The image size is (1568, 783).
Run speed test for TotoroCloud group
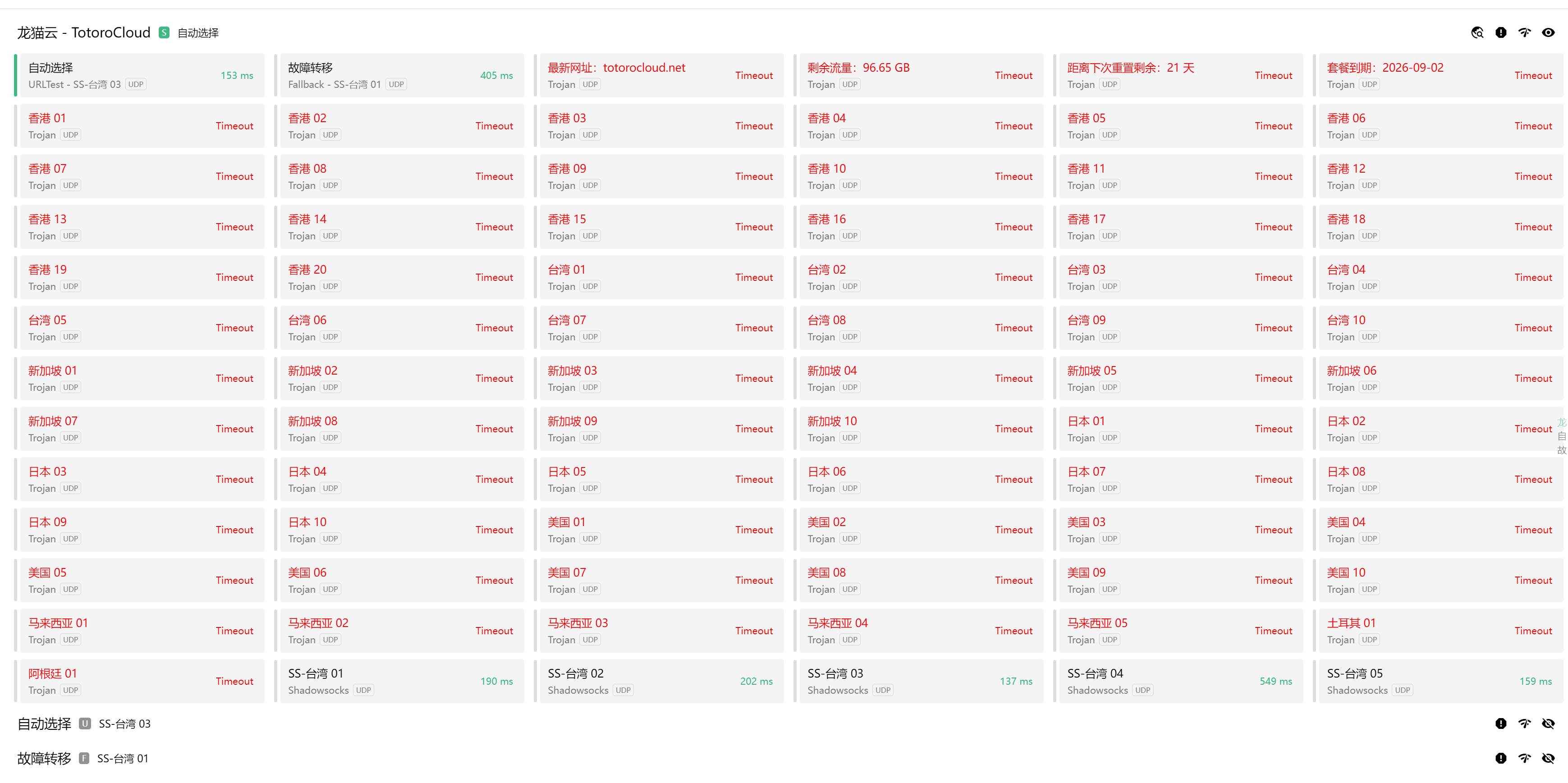pos(1524,33)
